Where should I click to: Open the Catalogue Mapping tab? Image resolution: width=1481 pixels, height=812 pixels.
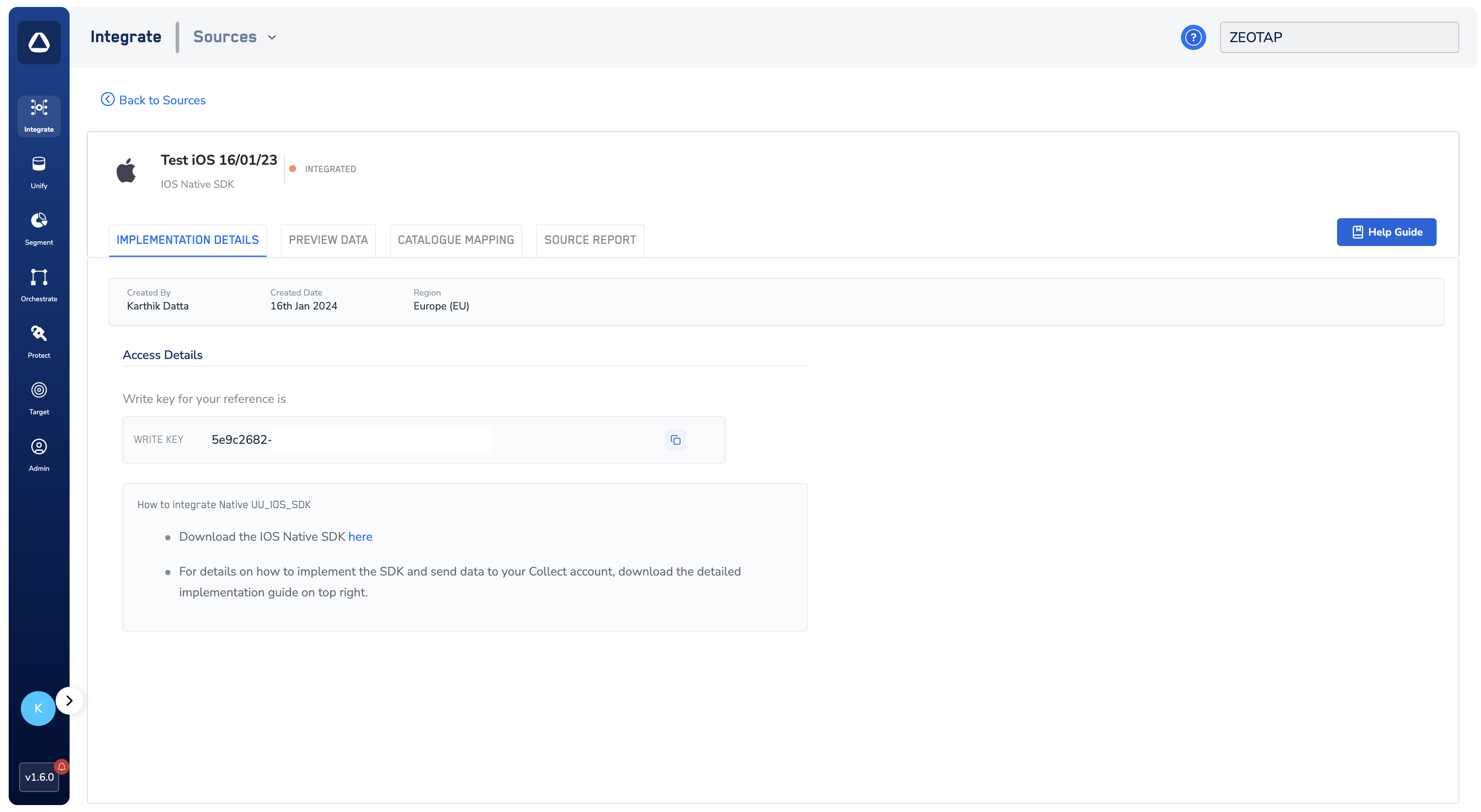(455, 240)
